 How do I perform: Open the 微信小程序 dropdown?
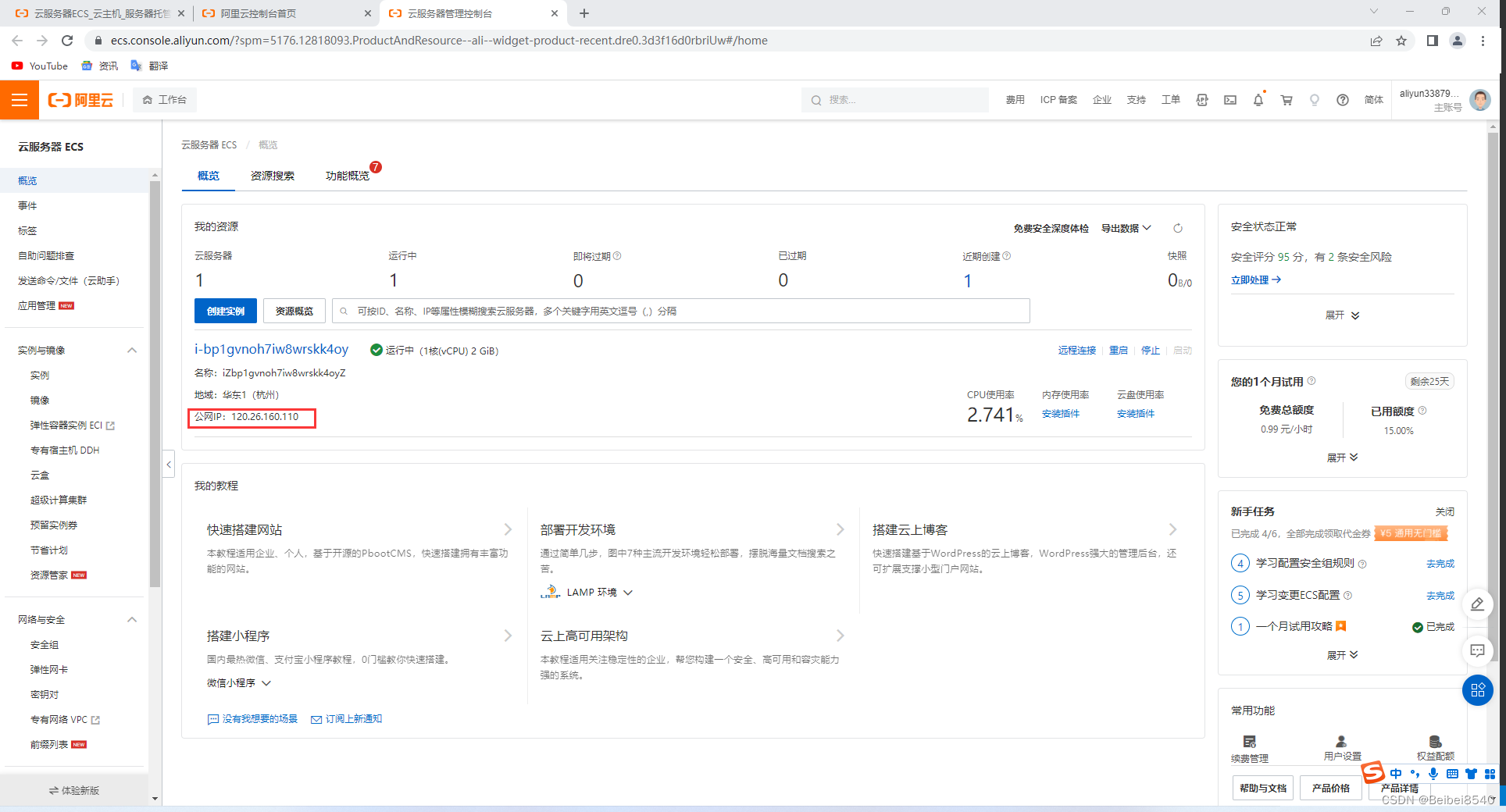pyautogui.click(x=239, y=683)
